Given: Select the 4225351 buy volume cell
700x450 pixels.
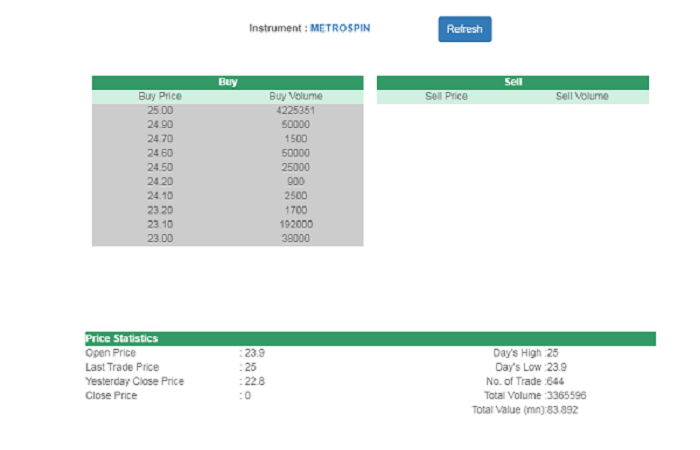Looking at the screenshot, I should pos(296,110).
